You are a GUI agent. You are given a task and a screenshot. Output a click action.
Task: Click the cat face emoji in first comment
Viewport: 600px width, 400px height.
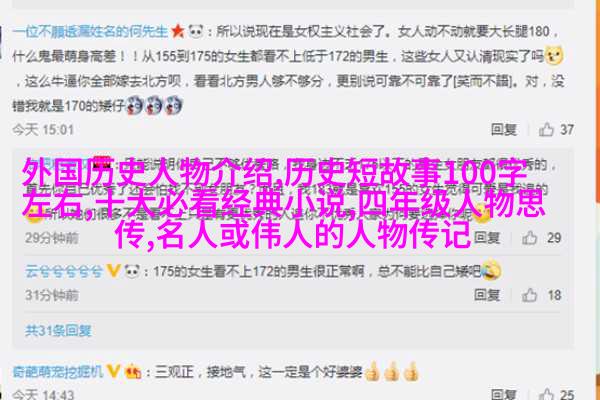click(554, 56)
